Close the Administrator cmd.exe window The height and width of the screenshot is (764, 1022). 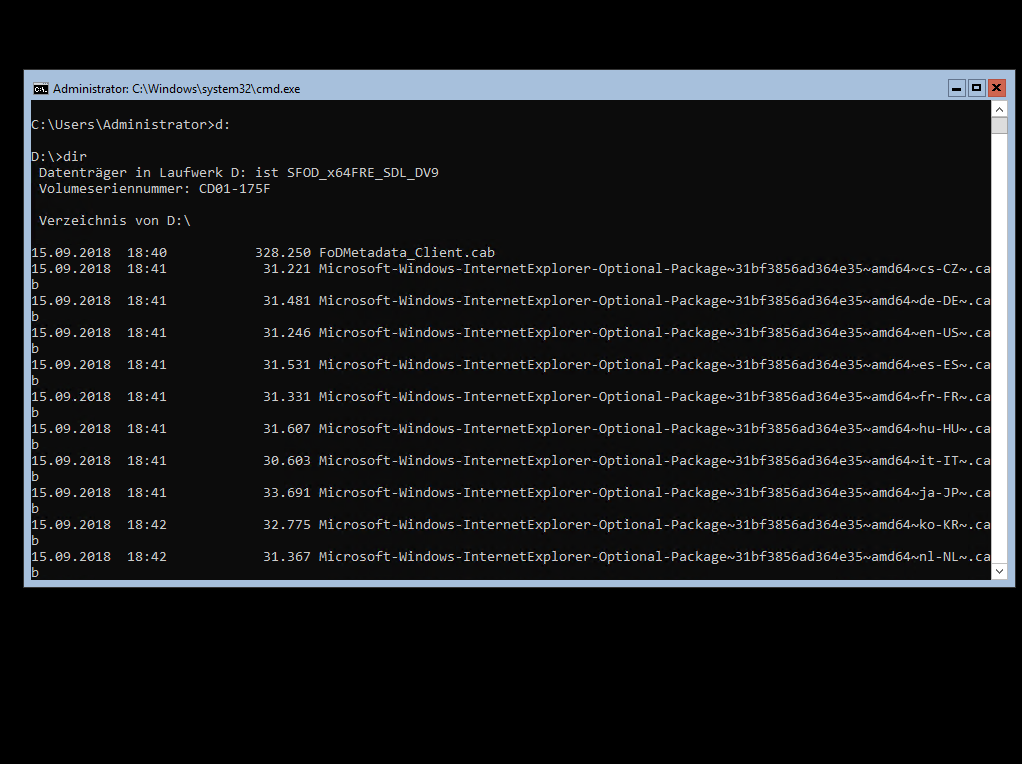pos(997,88)
